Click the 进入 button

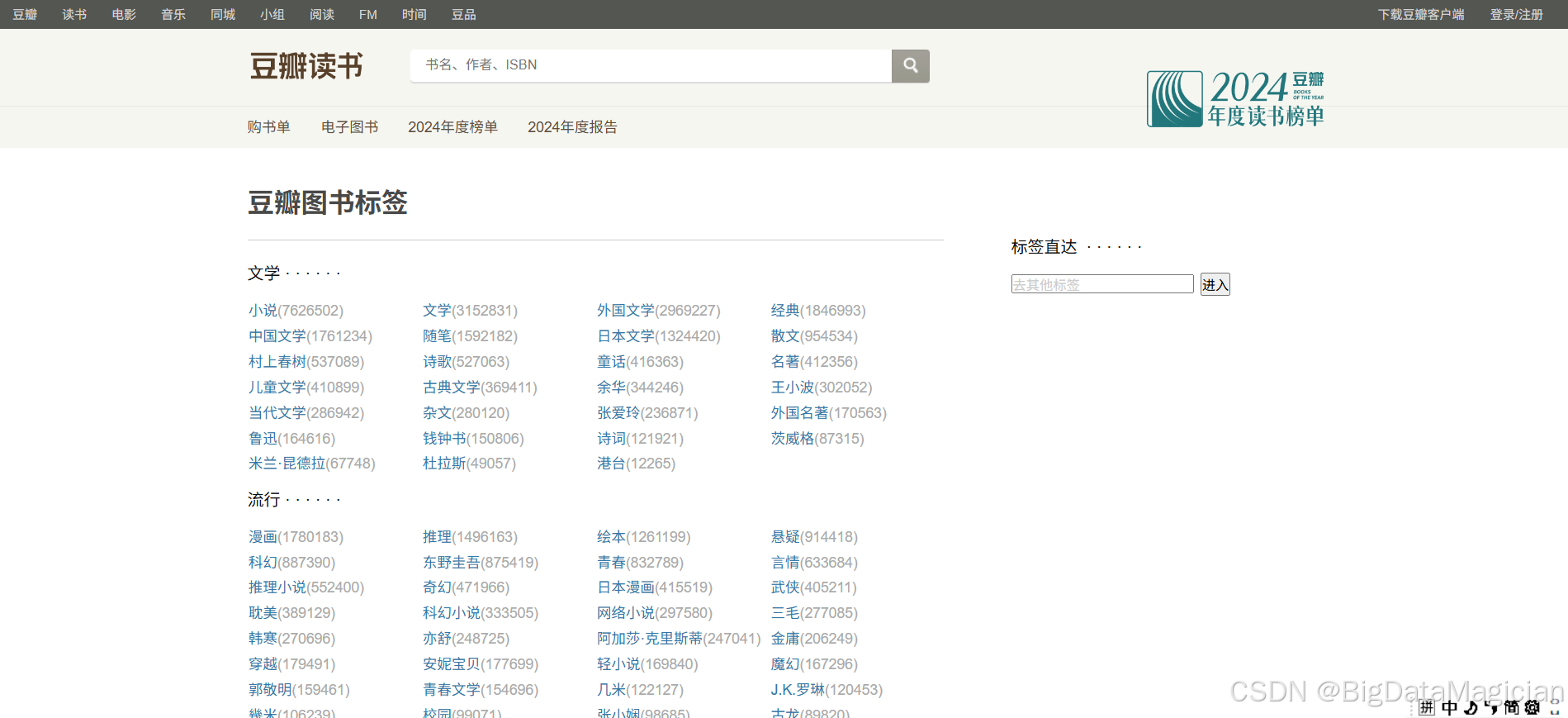(1215, 284)
